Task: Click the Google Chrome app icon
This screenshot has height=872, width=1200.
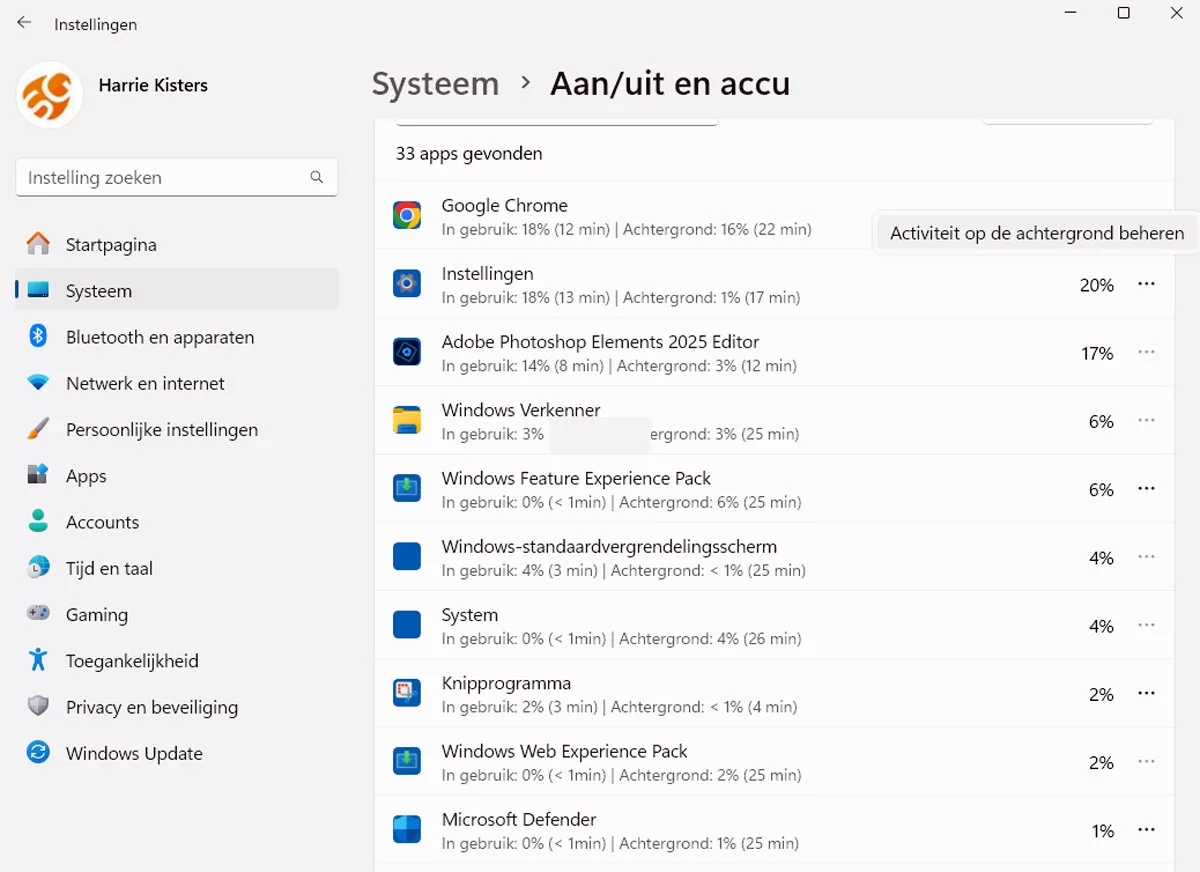Action: pos(407,215)
